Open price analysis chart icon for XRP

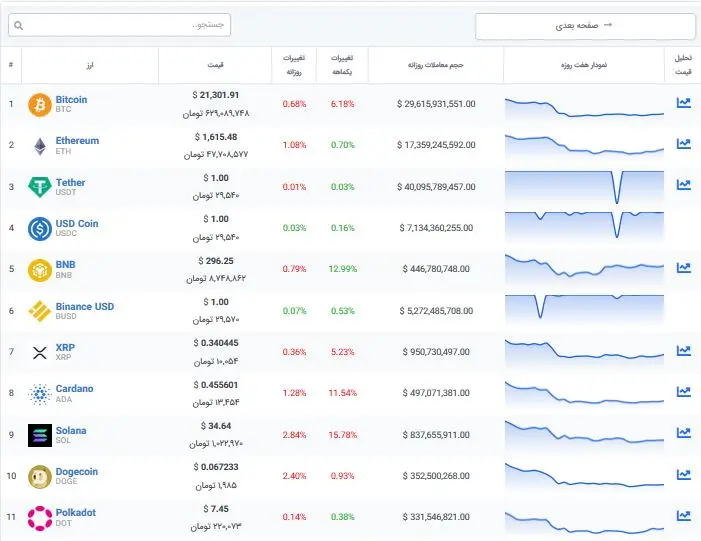click(x=684, y=351)
